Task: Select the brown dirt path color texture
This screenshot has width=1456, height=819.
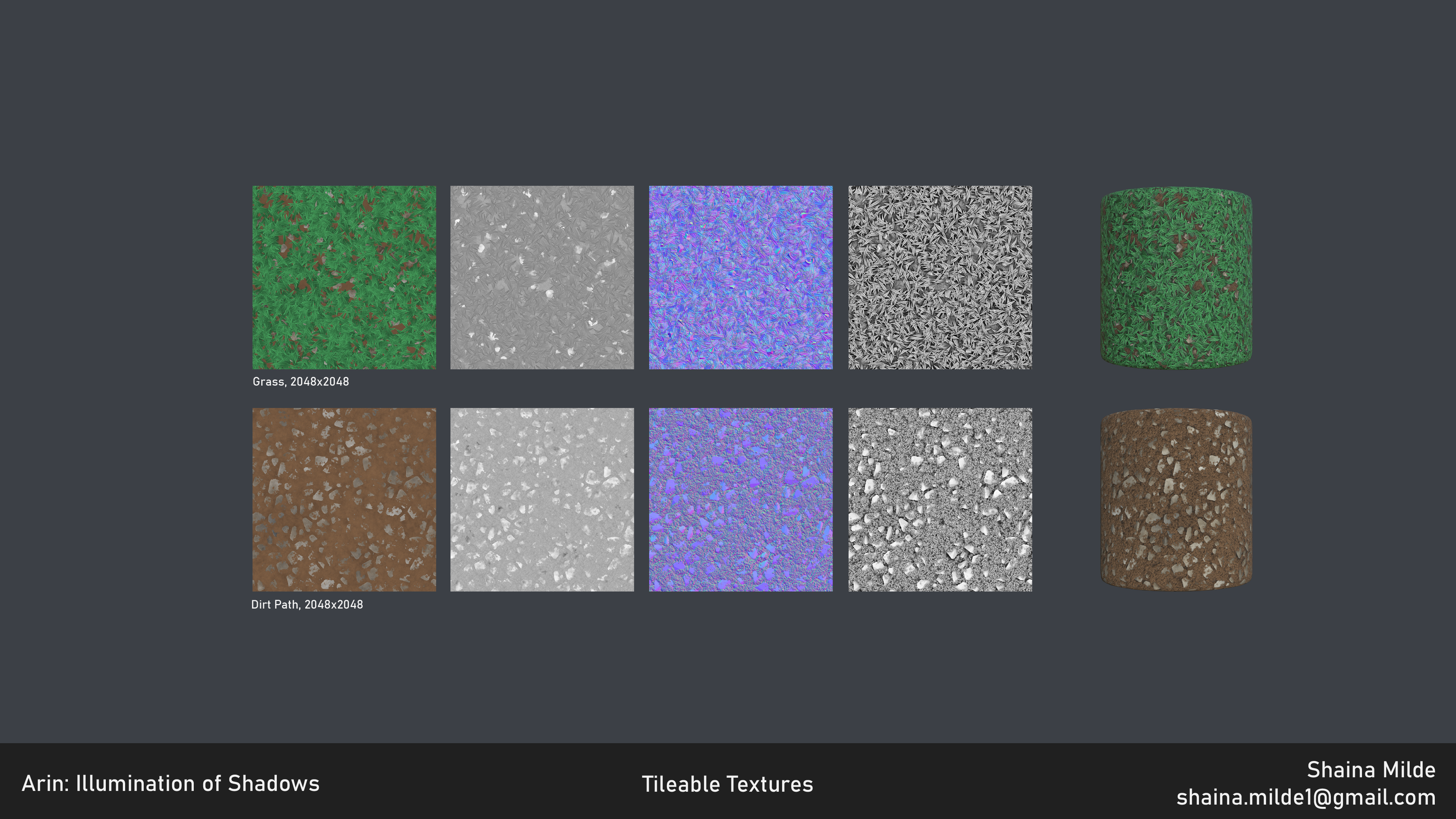Action: tap(344, 500)
